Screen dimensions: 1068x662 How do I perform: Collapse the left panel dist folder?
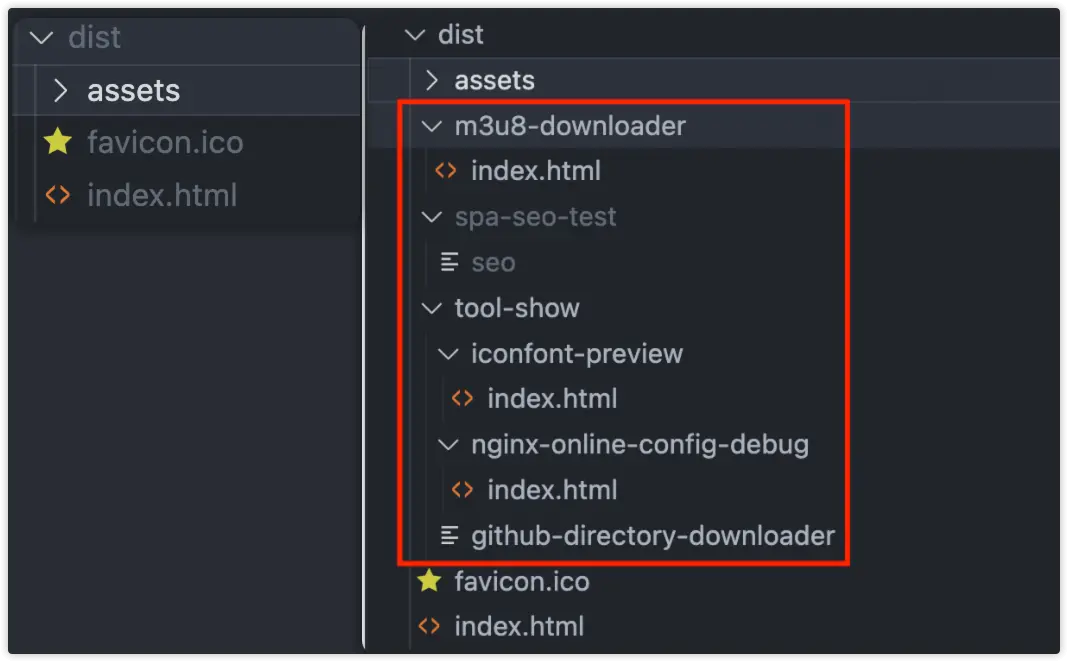pyautogui.click(x=40, y=38)
